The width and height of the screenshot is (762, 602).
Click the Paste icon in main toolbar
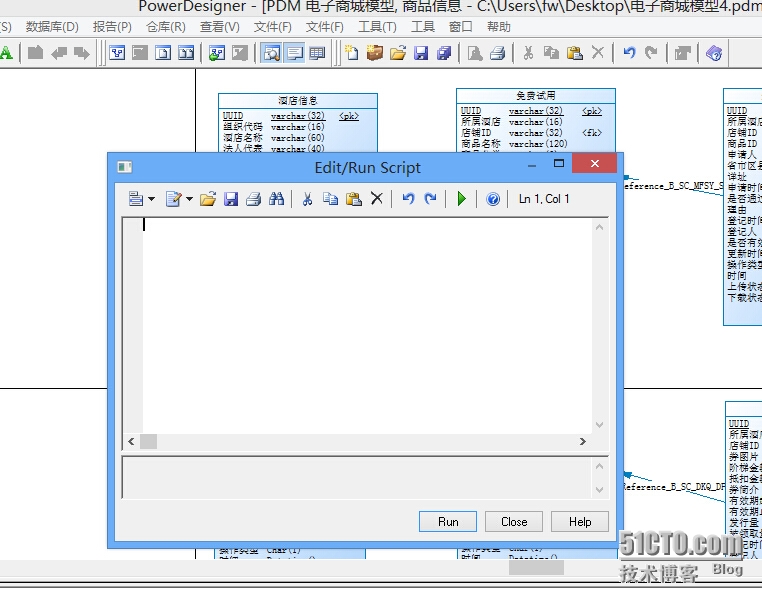click(575, 52)
